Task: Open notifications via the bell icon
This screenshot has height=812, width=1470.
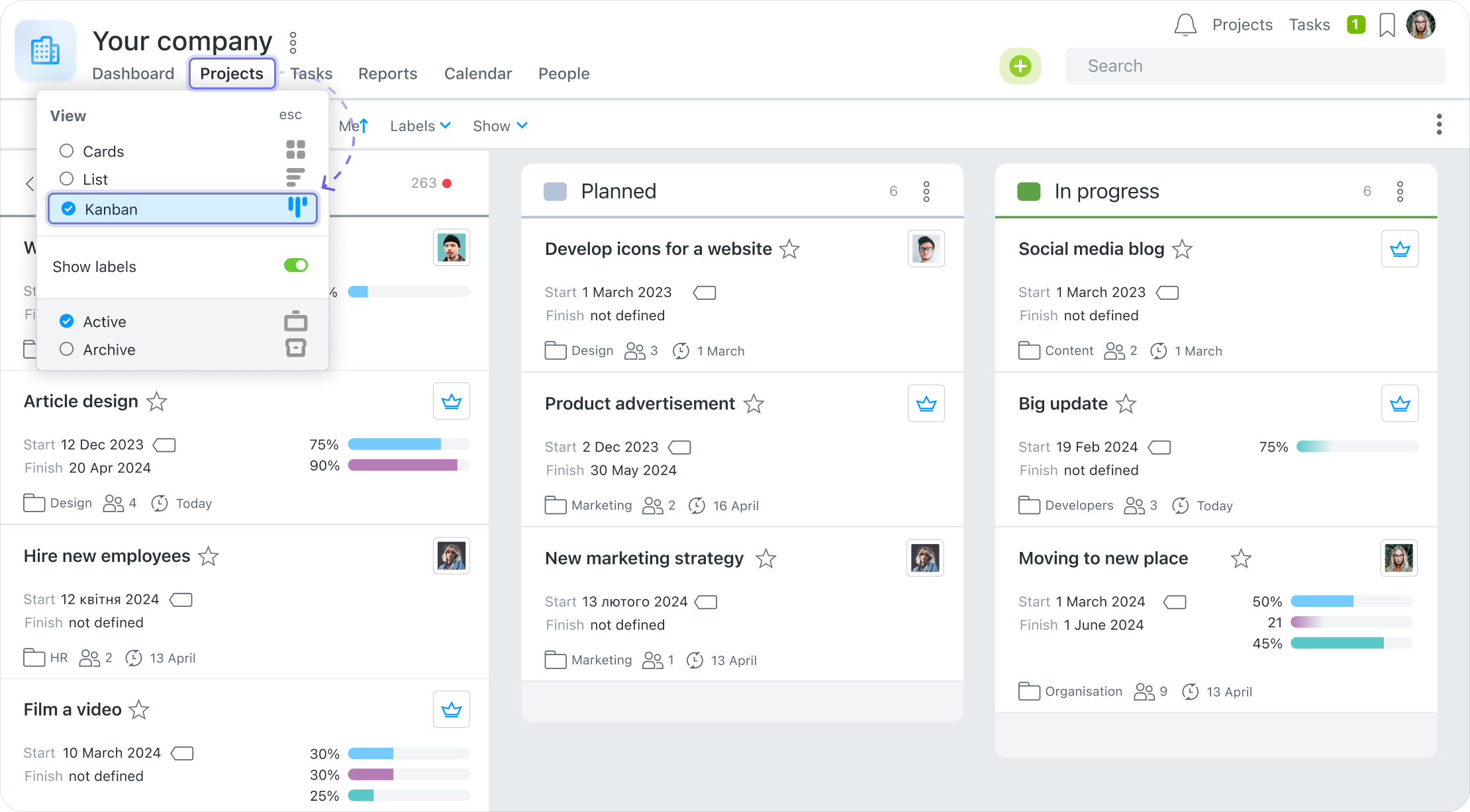Action: tap(1185, 24)
